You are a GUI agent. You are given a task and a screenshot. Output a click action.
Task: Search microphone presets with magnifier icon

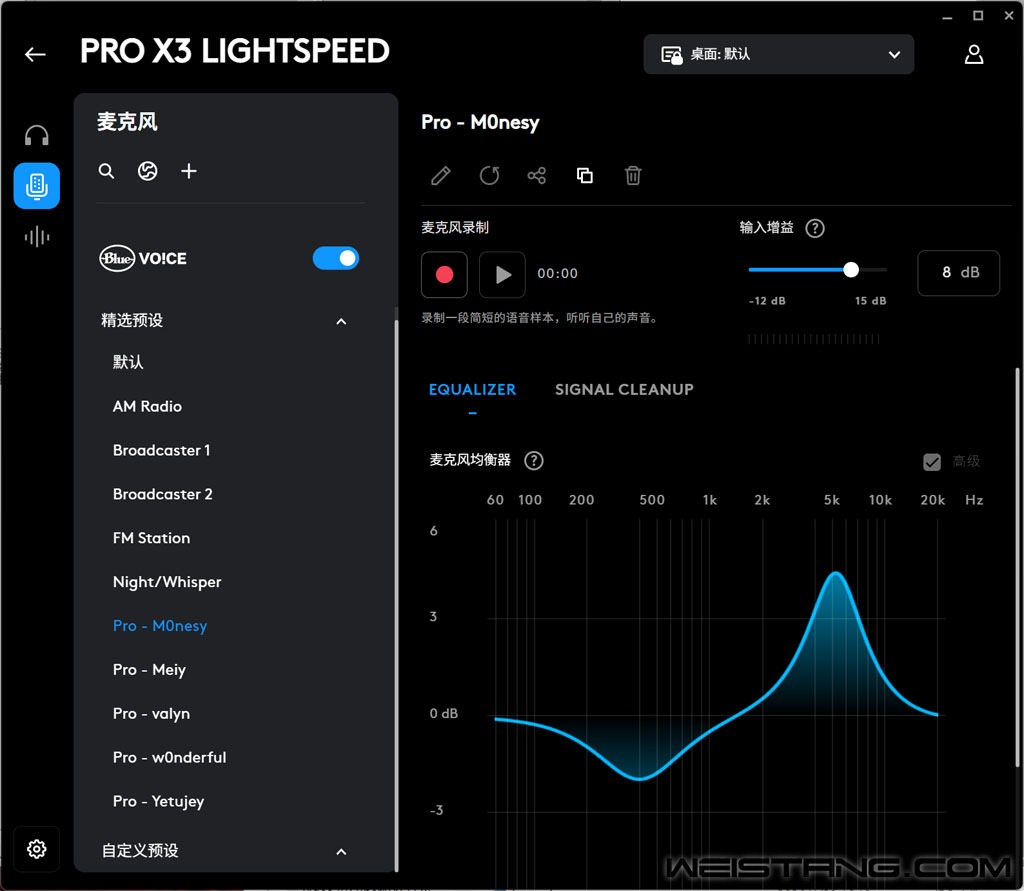[106, 171]
